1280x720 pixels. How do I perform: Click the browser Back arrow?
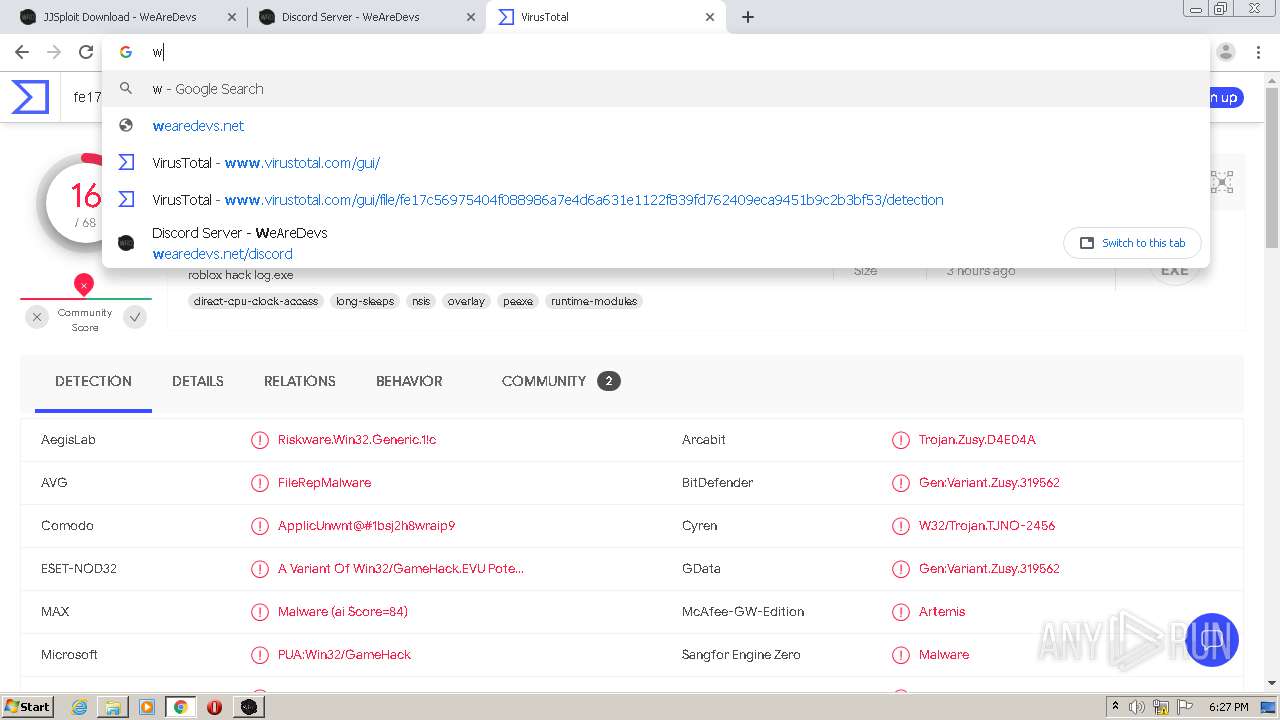(x=22, y=52)
